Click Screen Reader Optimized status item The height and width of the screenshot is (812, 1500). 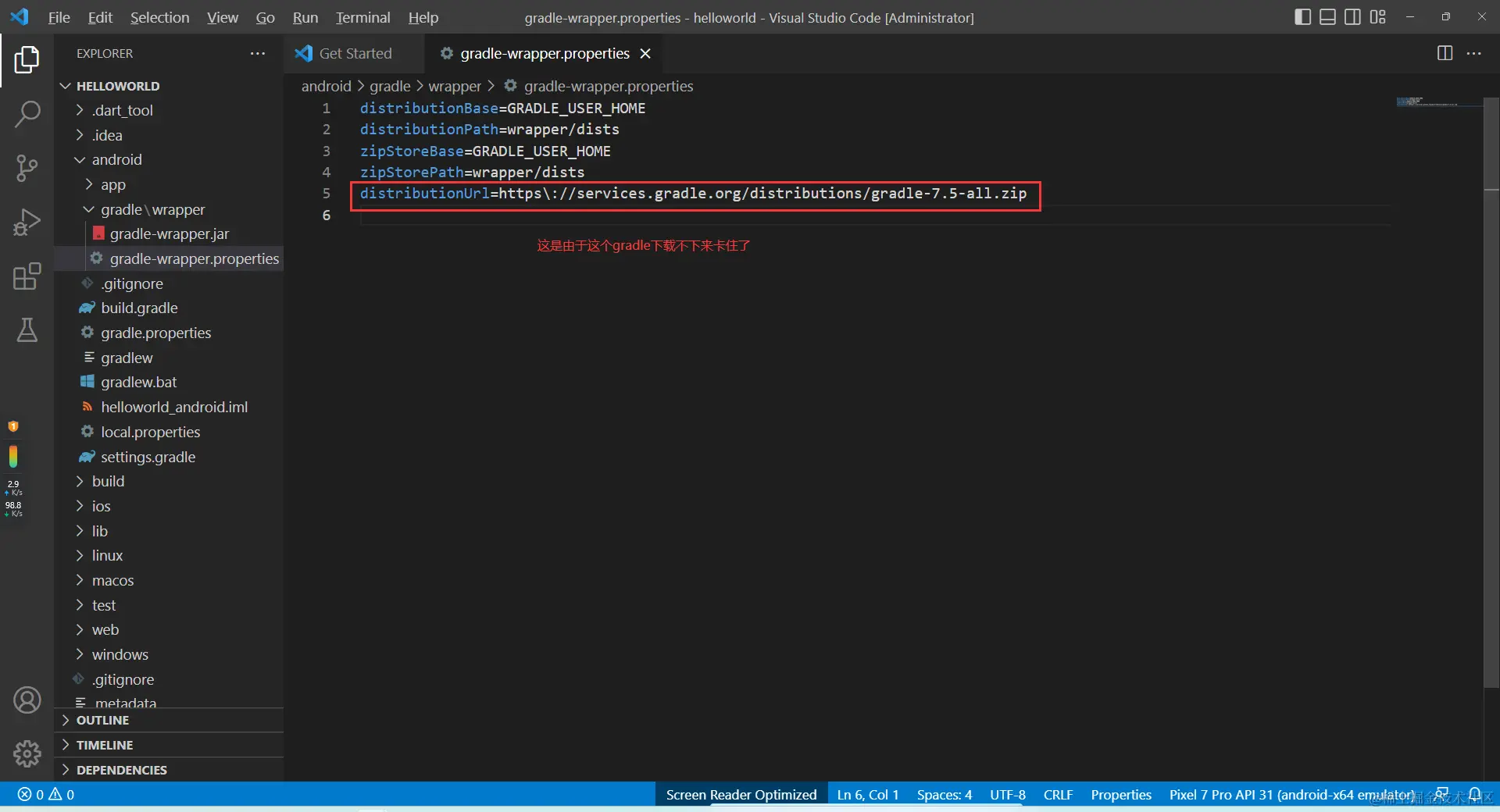741,795
